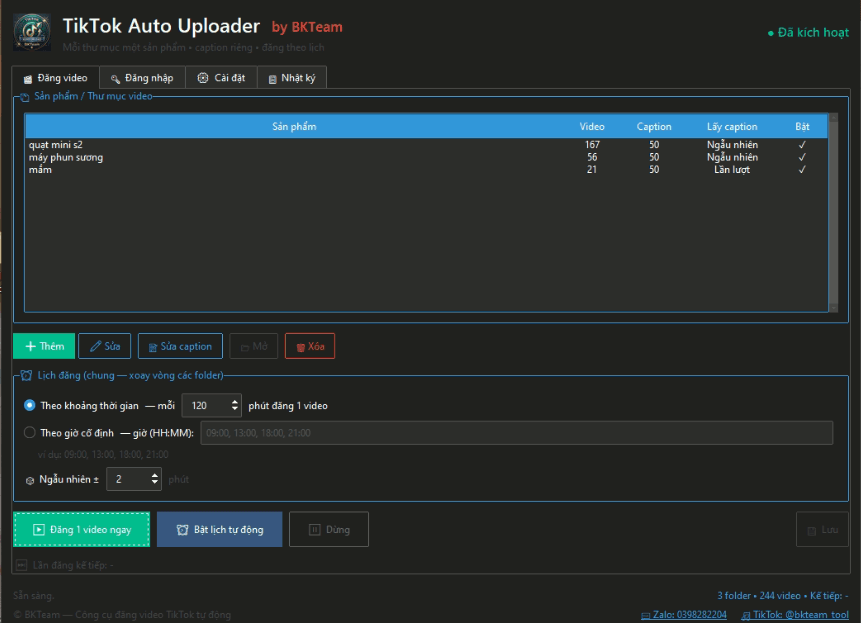Decrease the Ngẫu nhiên minutes with the down arrow
Viewport: 861px width, 623px height.
pyautogui.click(x=155, y=483)
